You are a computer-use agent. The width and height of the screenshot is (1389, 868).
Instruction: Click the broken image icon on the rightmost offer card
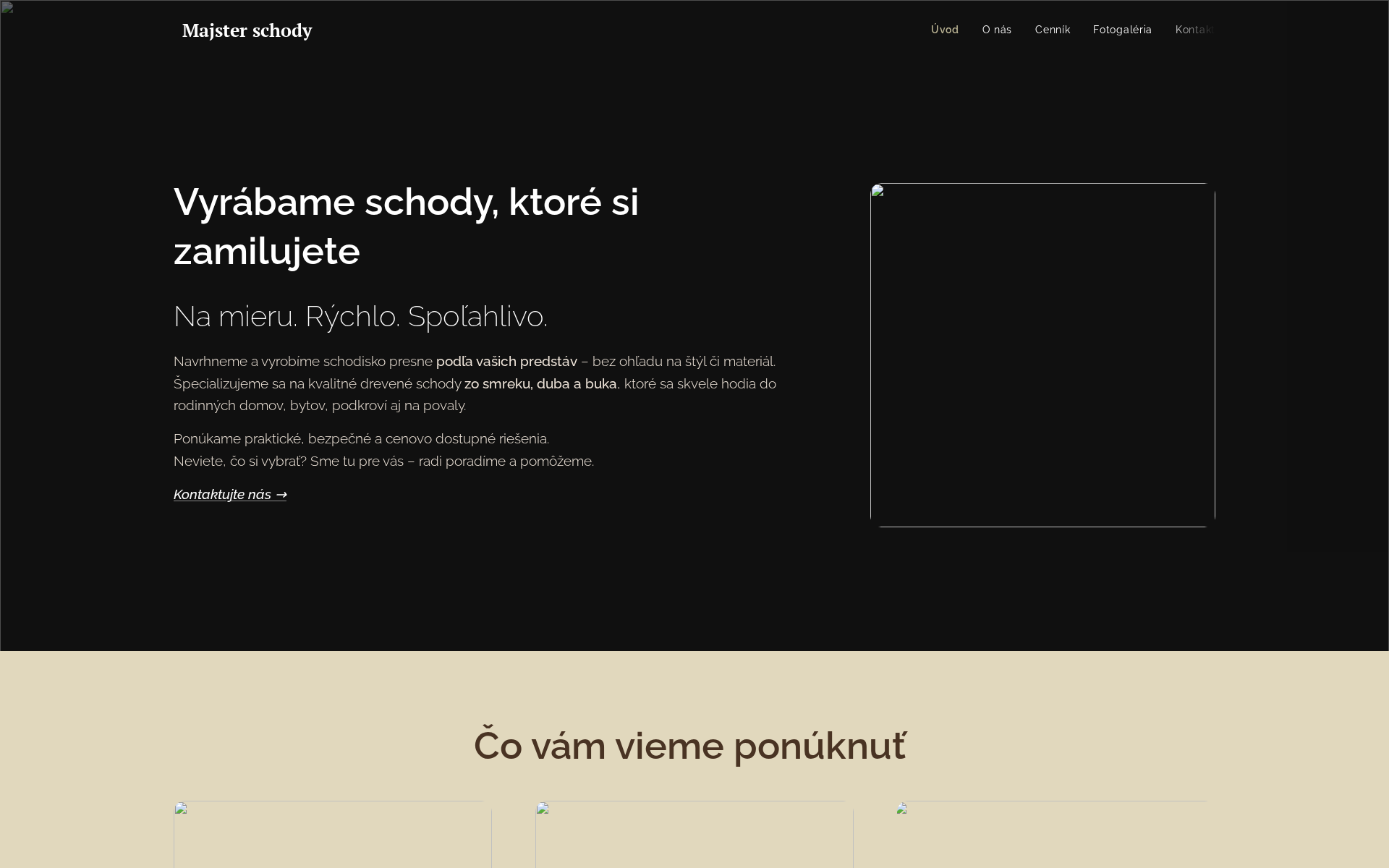point(904,809)
